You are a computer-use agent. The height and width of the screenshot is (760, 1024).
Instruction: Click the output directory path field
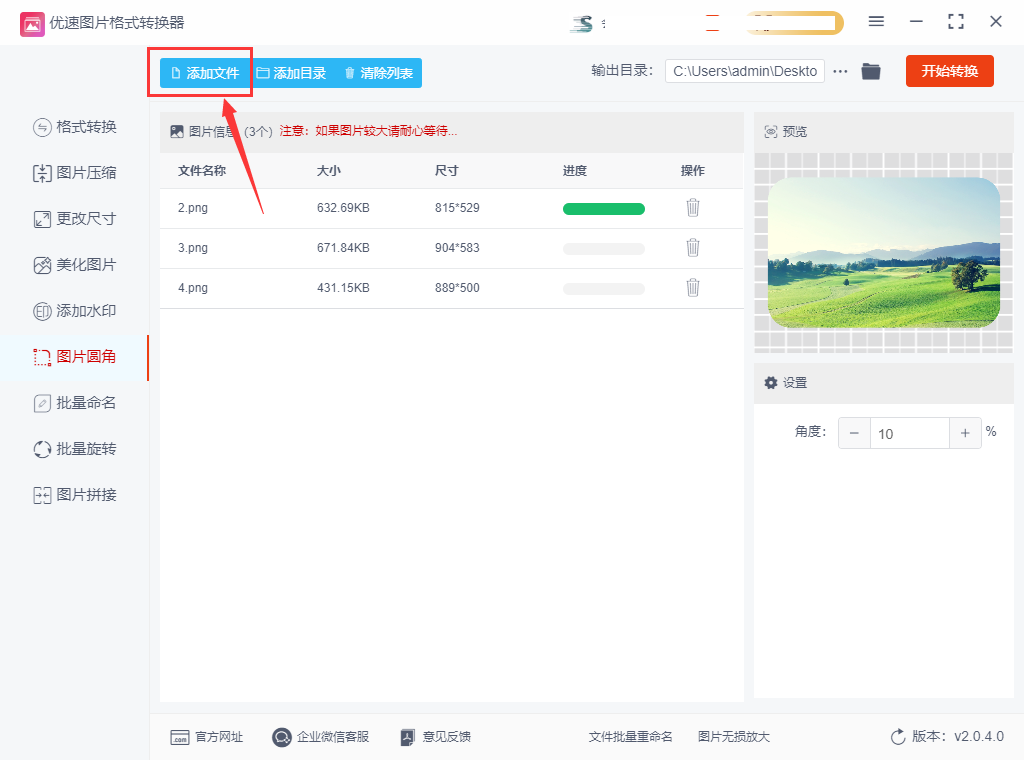click(744, 71)
